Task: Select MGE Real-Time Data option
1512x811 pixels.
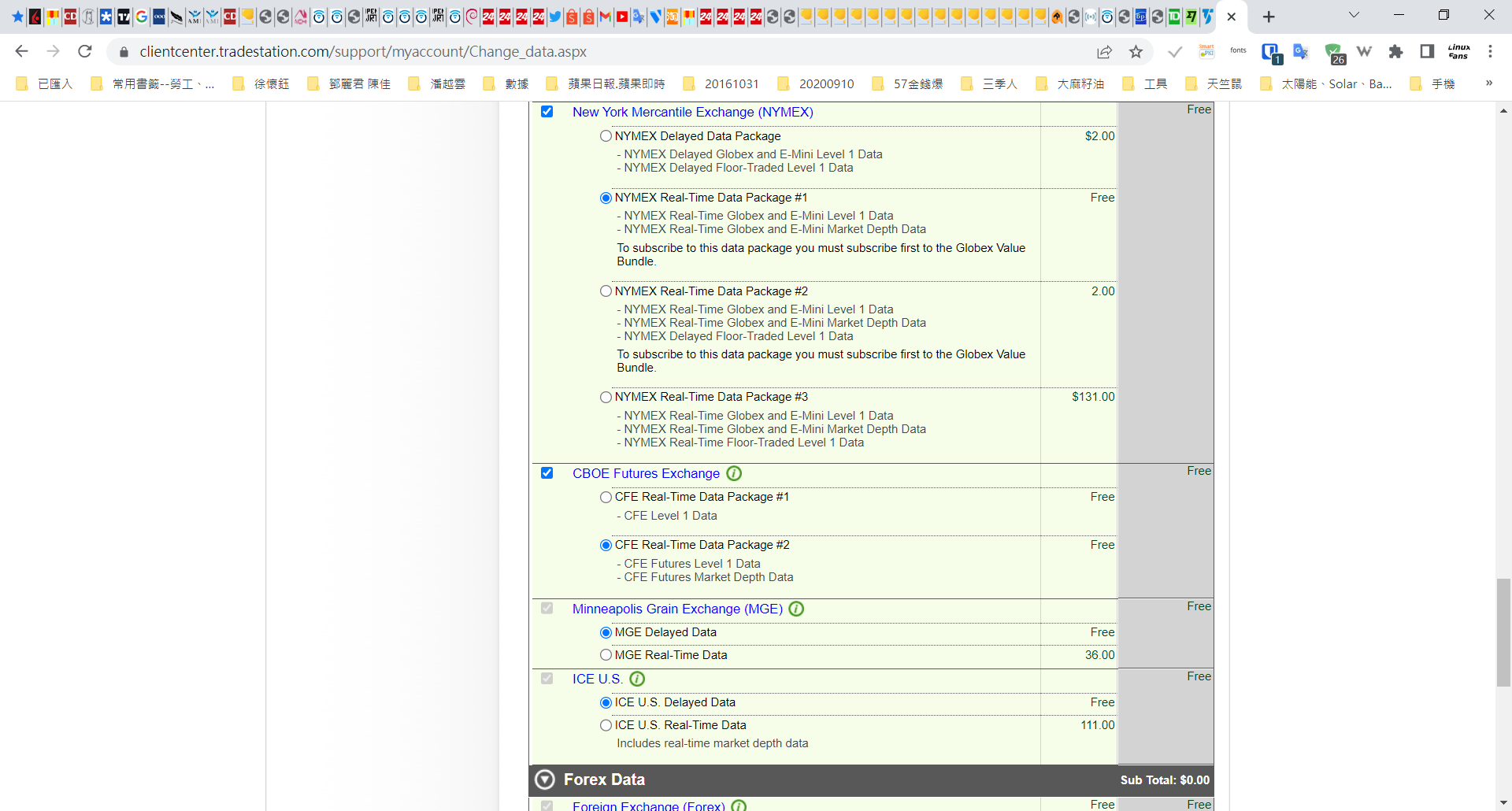Action: 606,655
